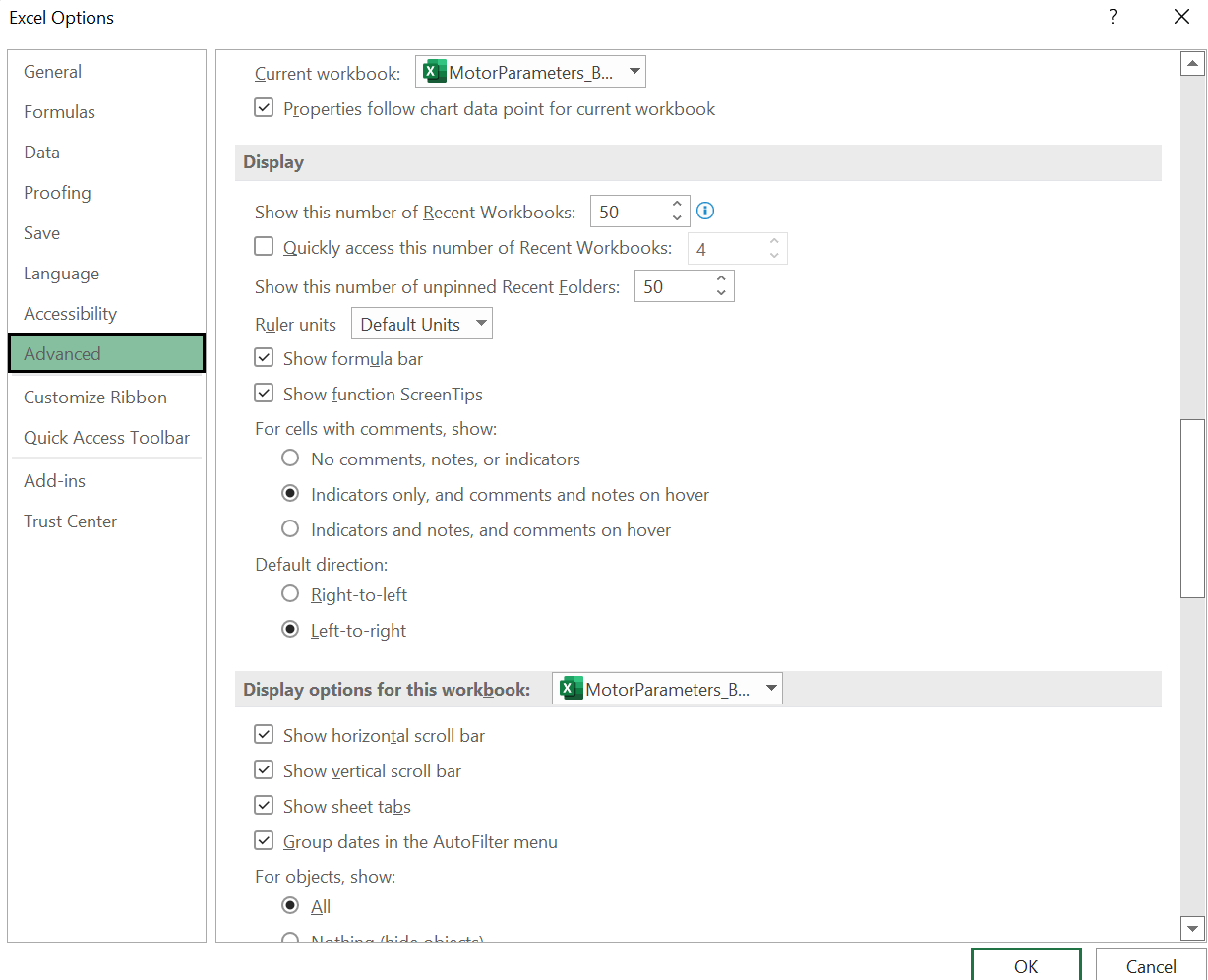Toggle Group dates in AutoFilter menu
This screenshot has height=980, width=1208.
tap(264, 841)
